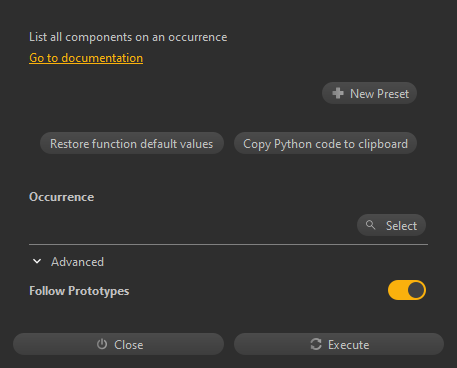Click the magnifier icon beside Select
Viewport: 457px width, 368px height.
point(370,225)
